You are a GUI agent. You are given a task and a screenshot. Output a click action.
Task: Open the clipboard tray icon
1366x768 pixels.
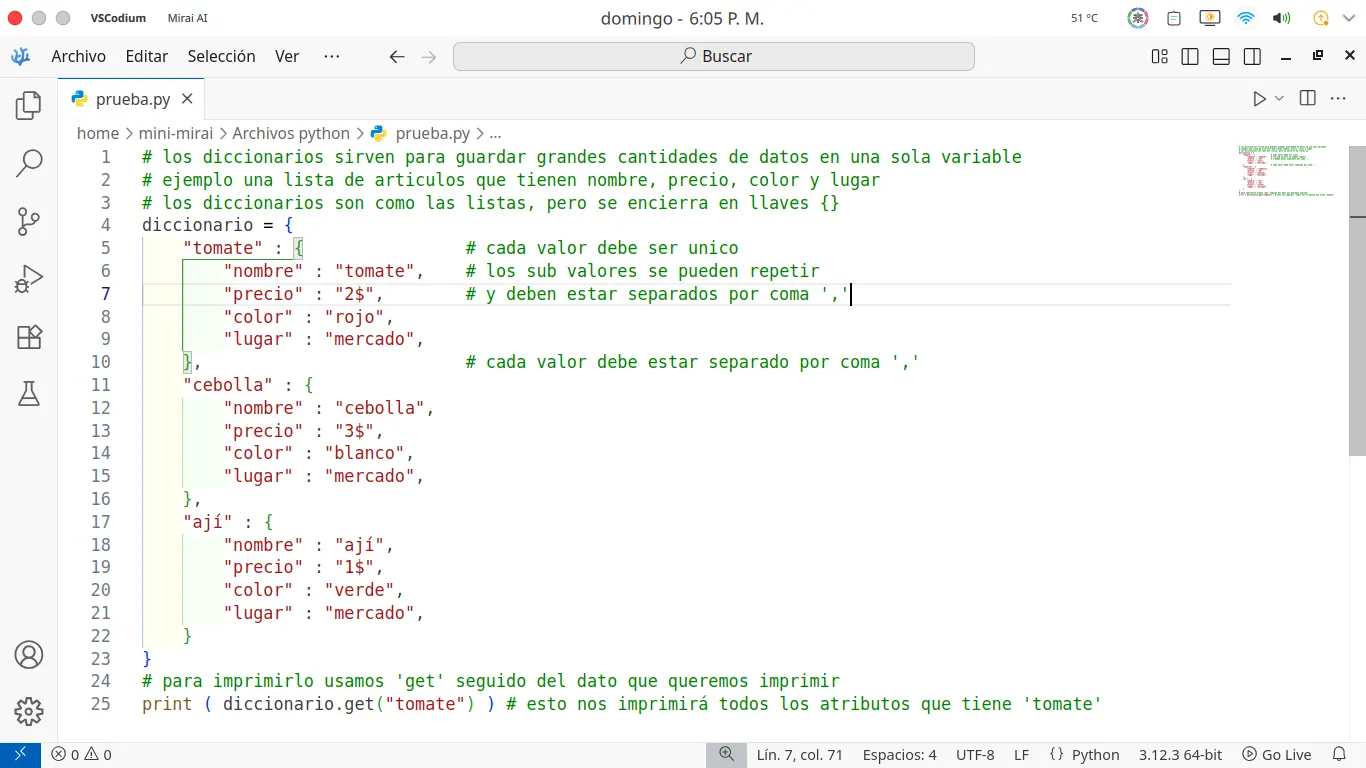(x=1175, y=18)
